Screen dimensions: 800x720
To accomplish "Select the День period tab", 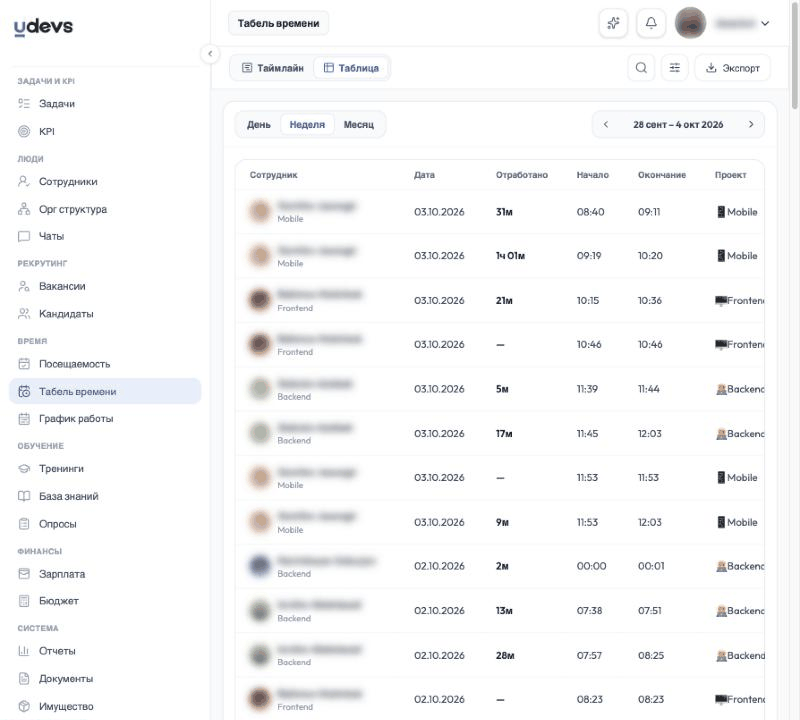I will pyautogui.click(x=259, y=125).
